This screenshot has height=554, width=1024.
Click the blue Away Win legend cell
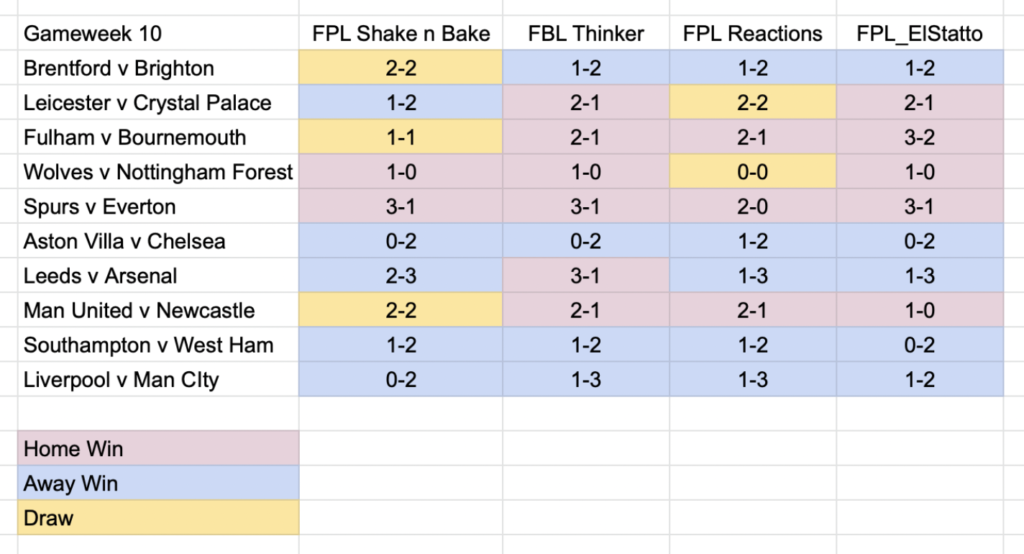point(158,483)
